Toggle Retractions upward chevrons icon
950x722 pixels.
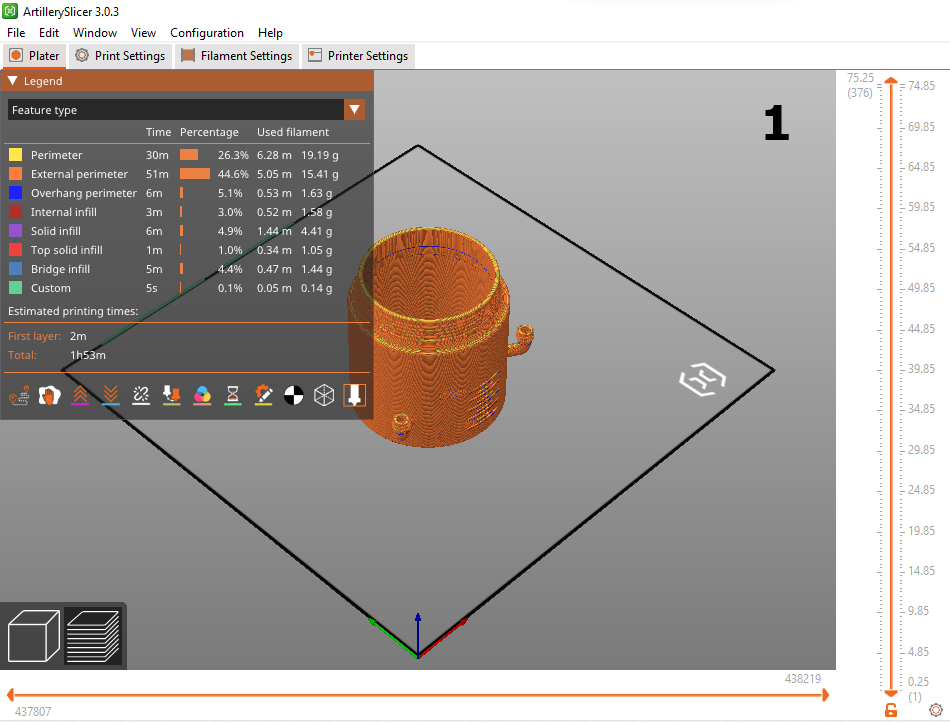click(x=80, y=396)
